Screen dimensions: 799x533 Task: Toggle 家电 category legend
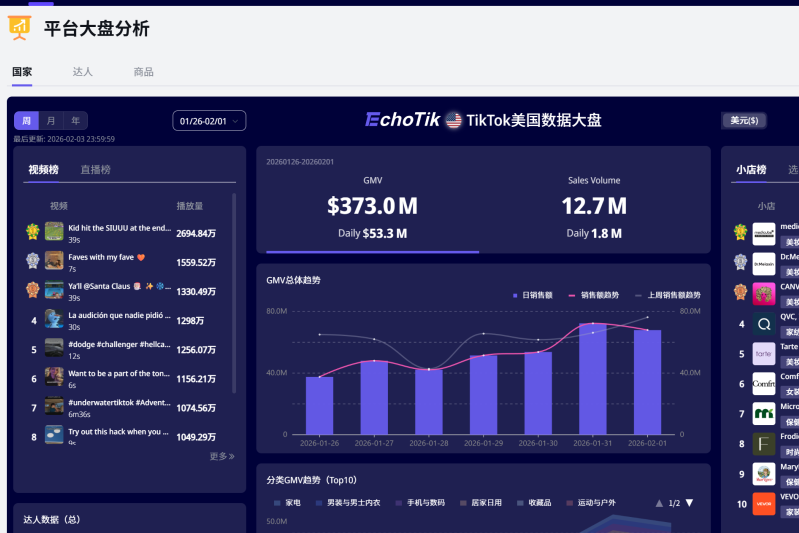287,503
